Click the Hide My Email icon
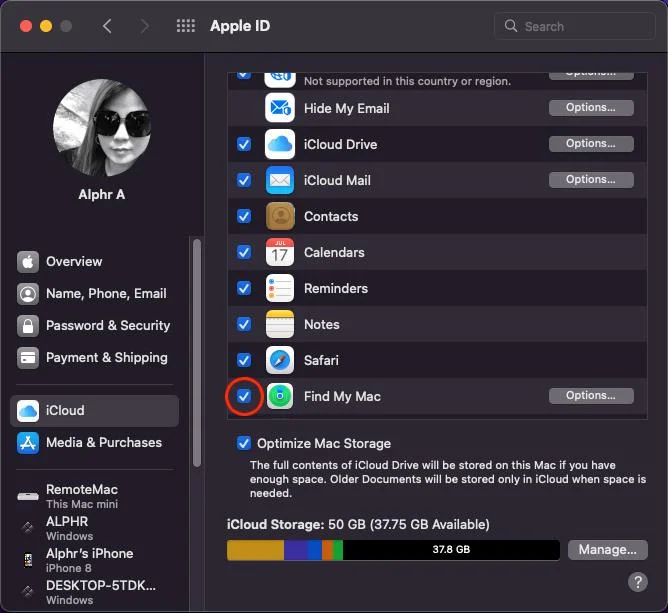 279,108
